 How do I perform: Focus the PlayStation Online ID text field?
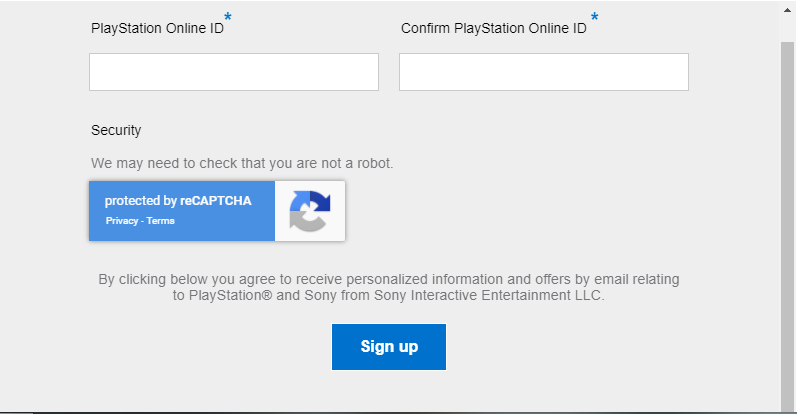point(234,72)
